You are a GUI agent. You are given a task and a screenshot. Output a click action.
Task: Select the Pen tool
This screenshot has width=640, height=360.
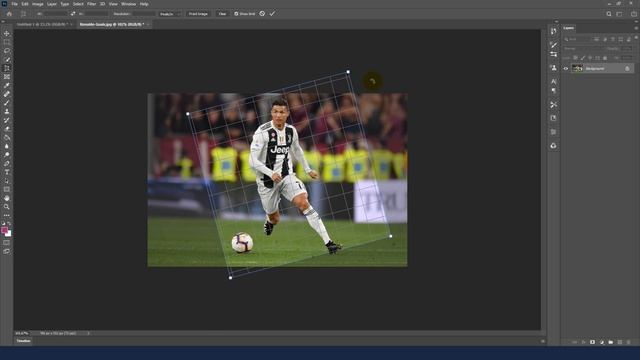point(7,163)
